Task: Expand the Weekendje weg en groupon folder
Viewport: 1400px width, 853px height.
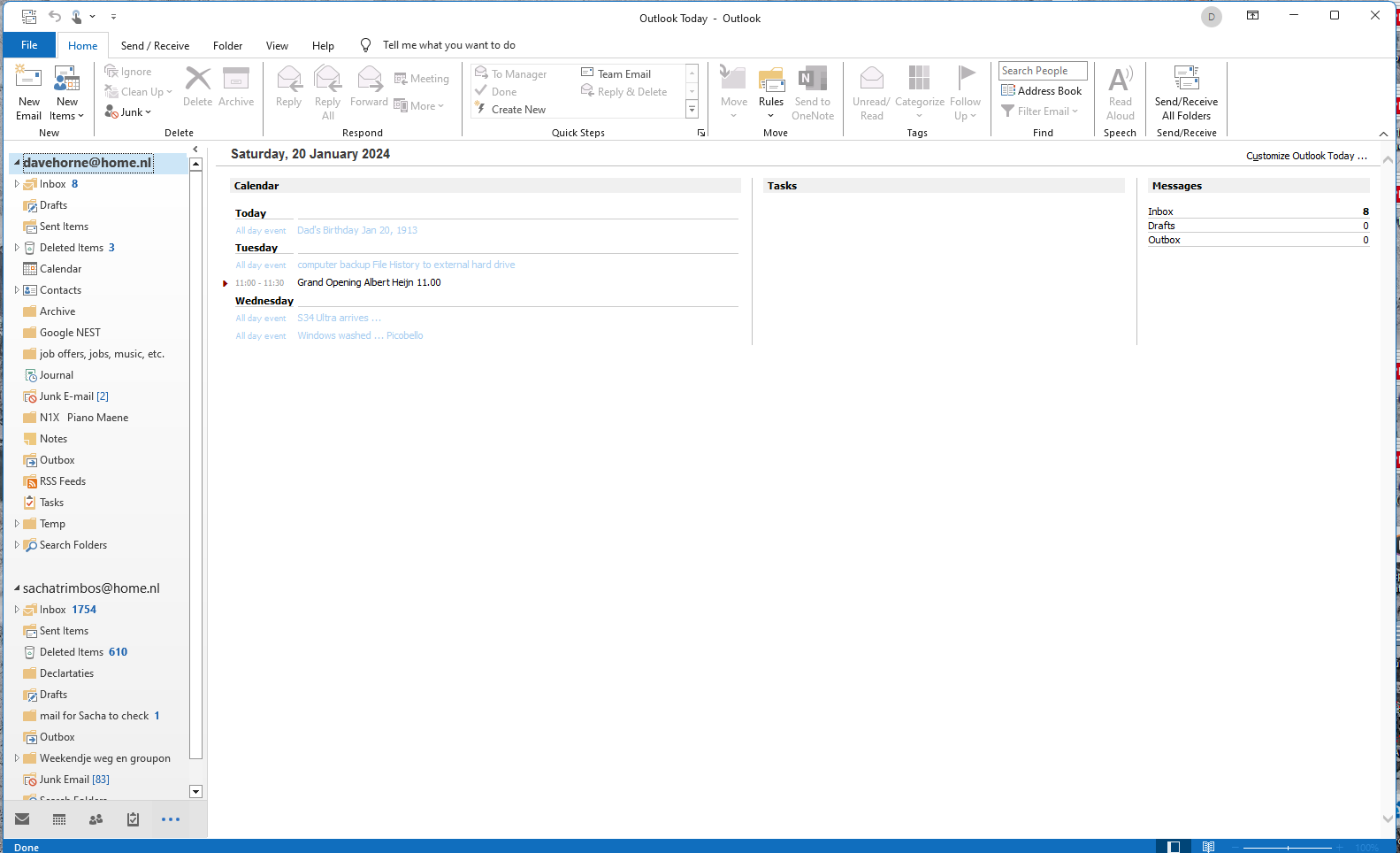Action: 17,758
